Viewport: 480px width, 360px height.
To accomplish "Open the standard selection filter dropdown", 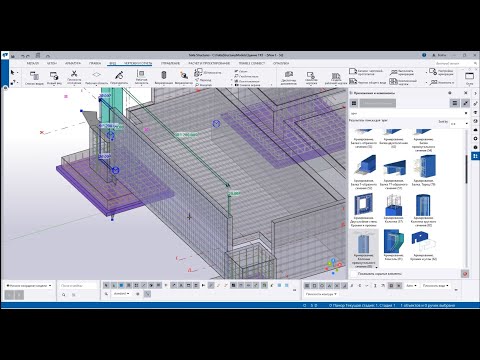I will click(x=121, y=294).
